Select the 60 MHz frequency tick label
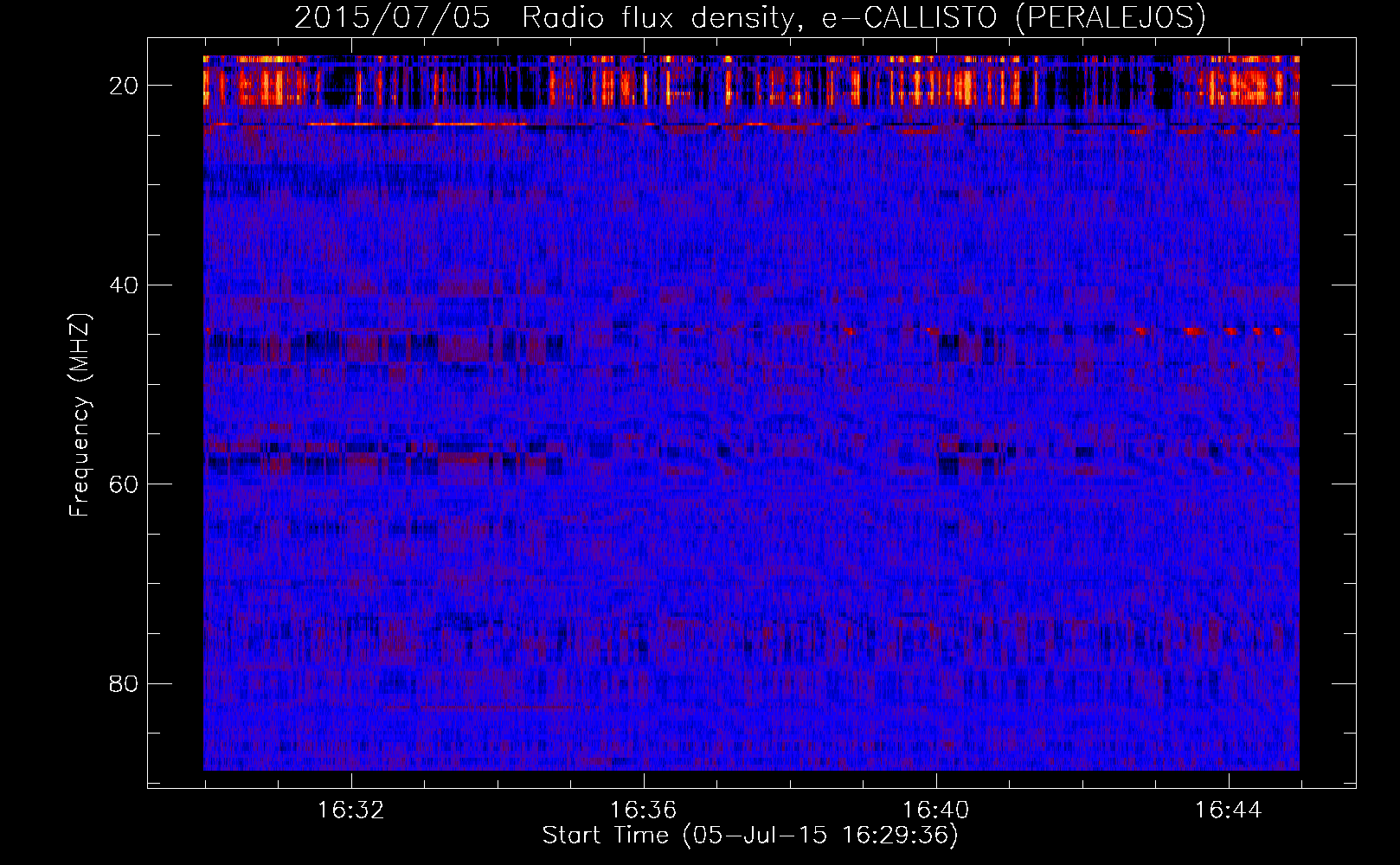Viewport: 1400px width, 865px height. click(125, 484)
